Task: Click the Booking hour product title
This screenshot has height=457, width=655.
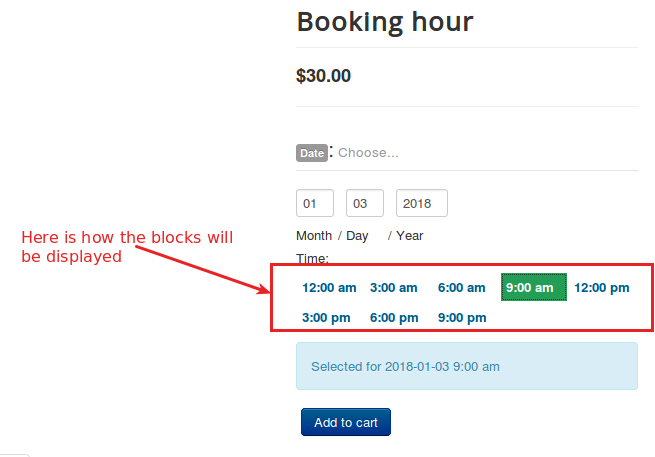Action: (385, 22)
